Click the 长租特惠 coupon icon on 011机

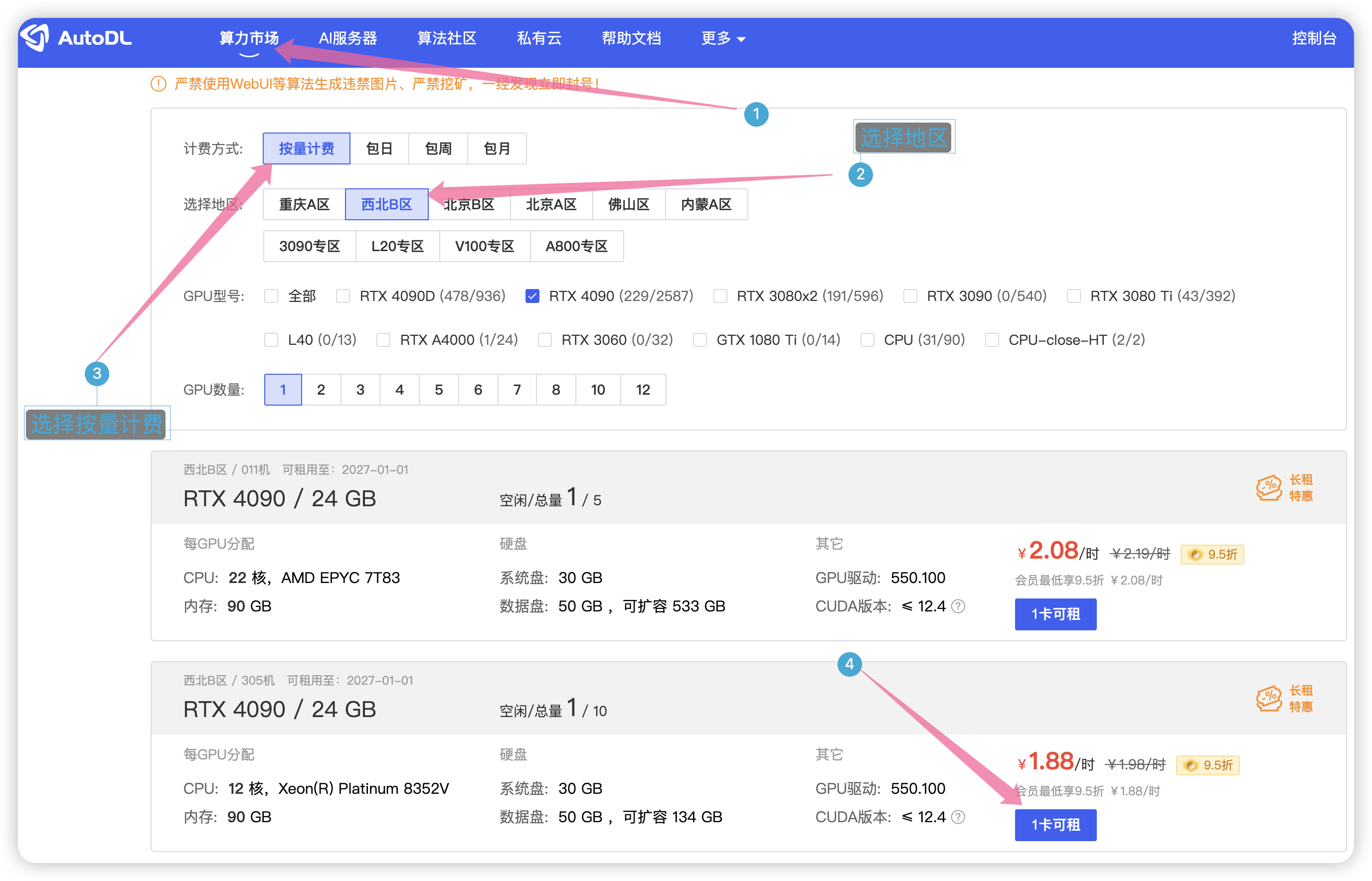pos(1268,488)
